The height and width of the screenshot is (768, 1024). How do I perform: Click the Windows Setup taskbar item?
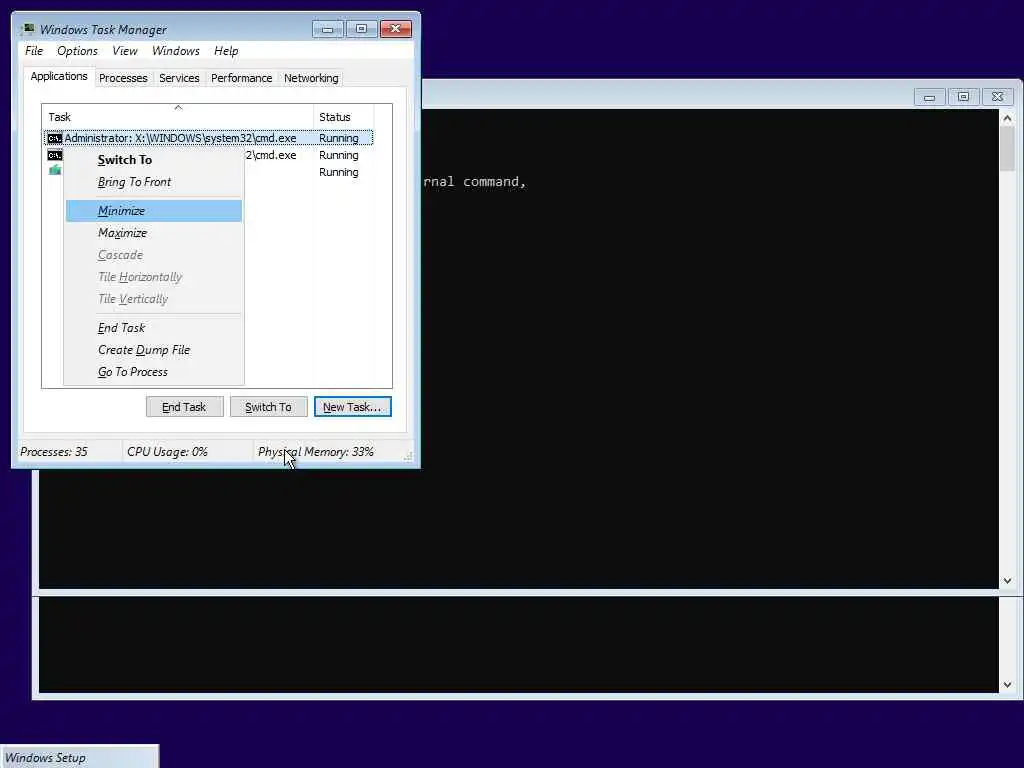[79, 758]
